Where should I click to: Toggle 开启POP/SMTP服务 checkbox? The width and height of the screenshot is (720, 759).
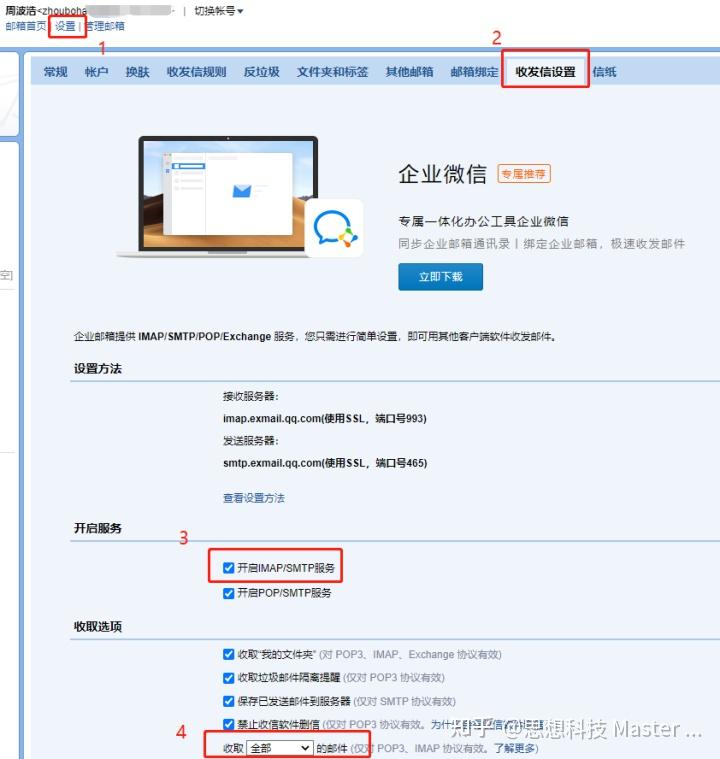(x=229, y=593)
